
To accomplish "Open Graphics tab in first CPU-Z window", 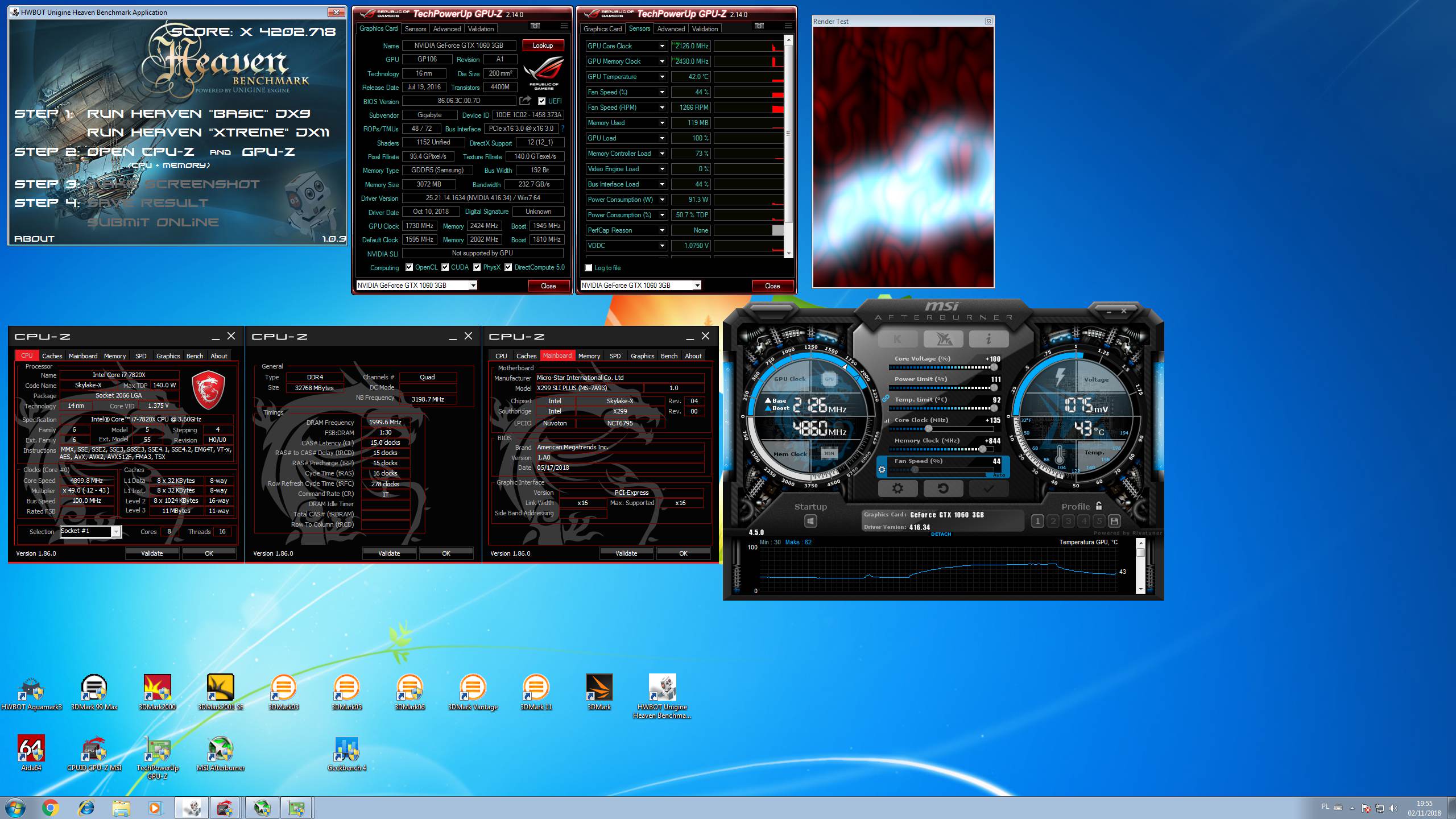I will point(168,356).
